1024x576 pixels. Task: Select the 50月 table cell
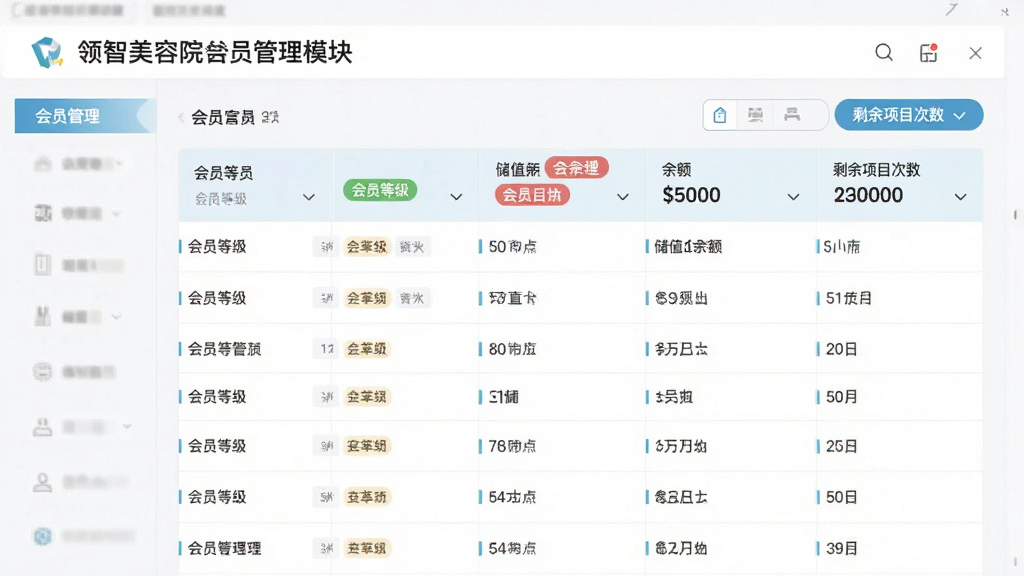tap(841, 397)
